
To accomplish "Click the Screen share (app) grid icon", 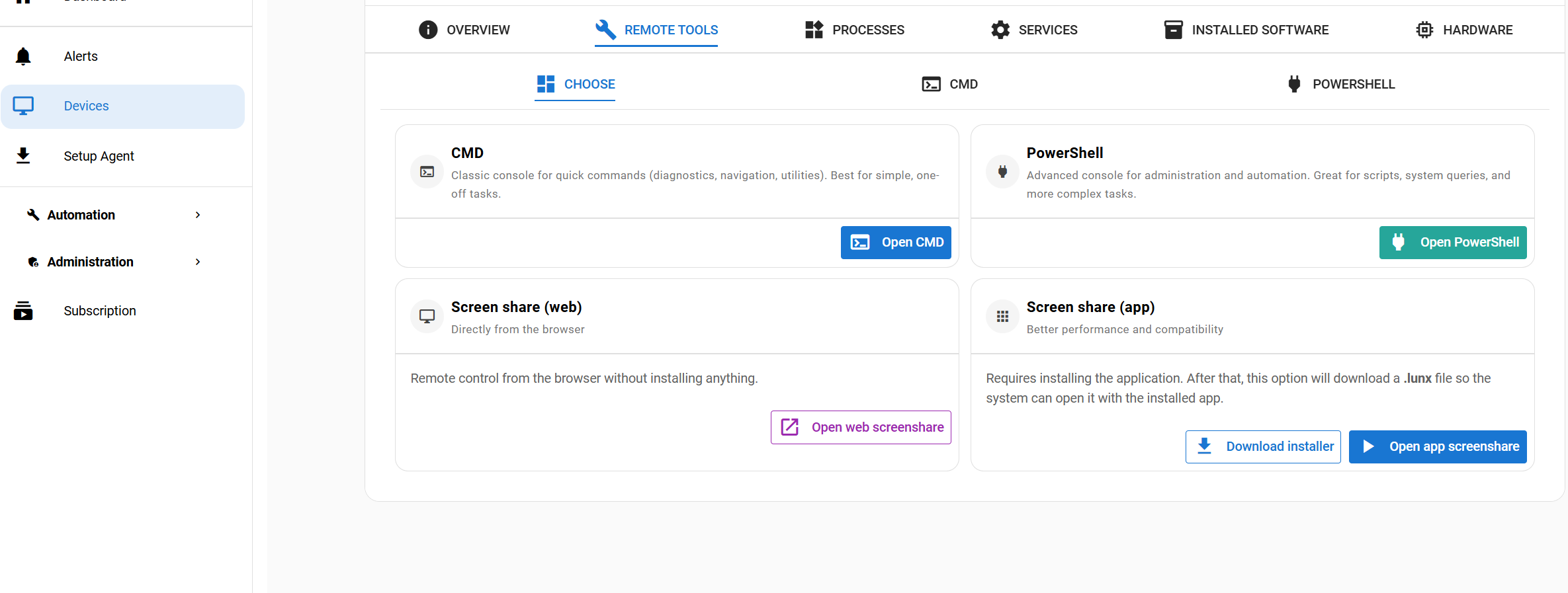I will (1002, 317).
